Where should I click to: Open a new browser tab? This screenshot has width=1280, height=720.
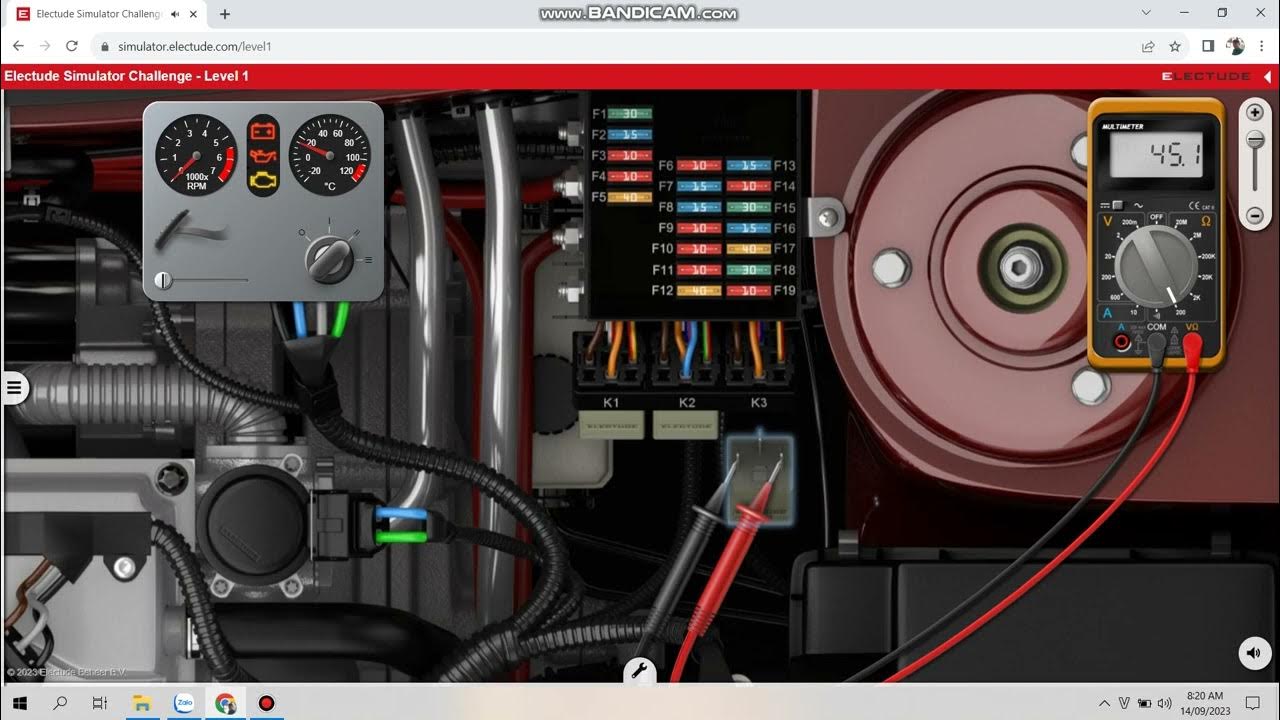[224, 14]
